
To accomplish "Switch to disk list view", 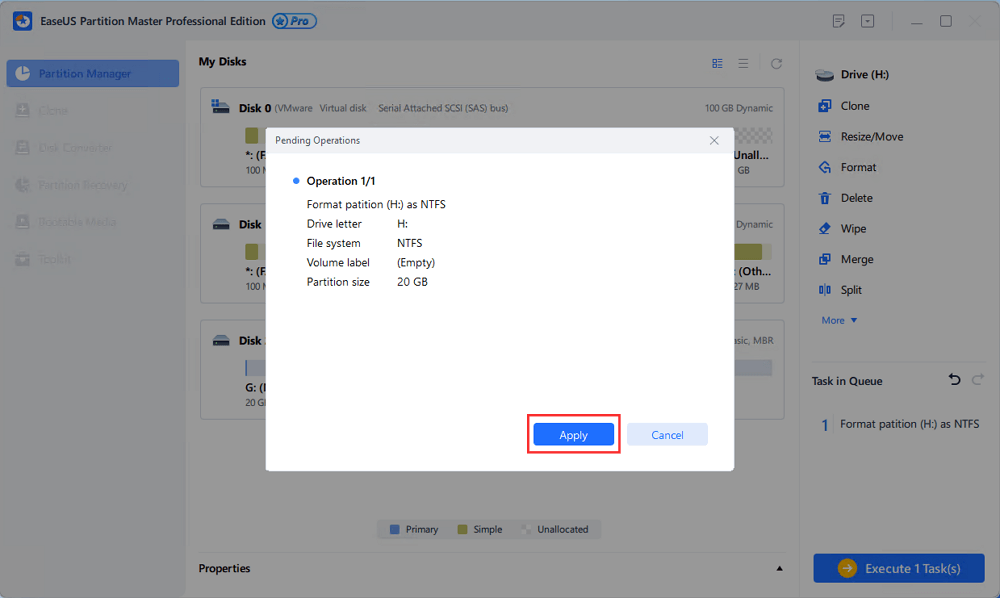I will click(x=743, y=64).
